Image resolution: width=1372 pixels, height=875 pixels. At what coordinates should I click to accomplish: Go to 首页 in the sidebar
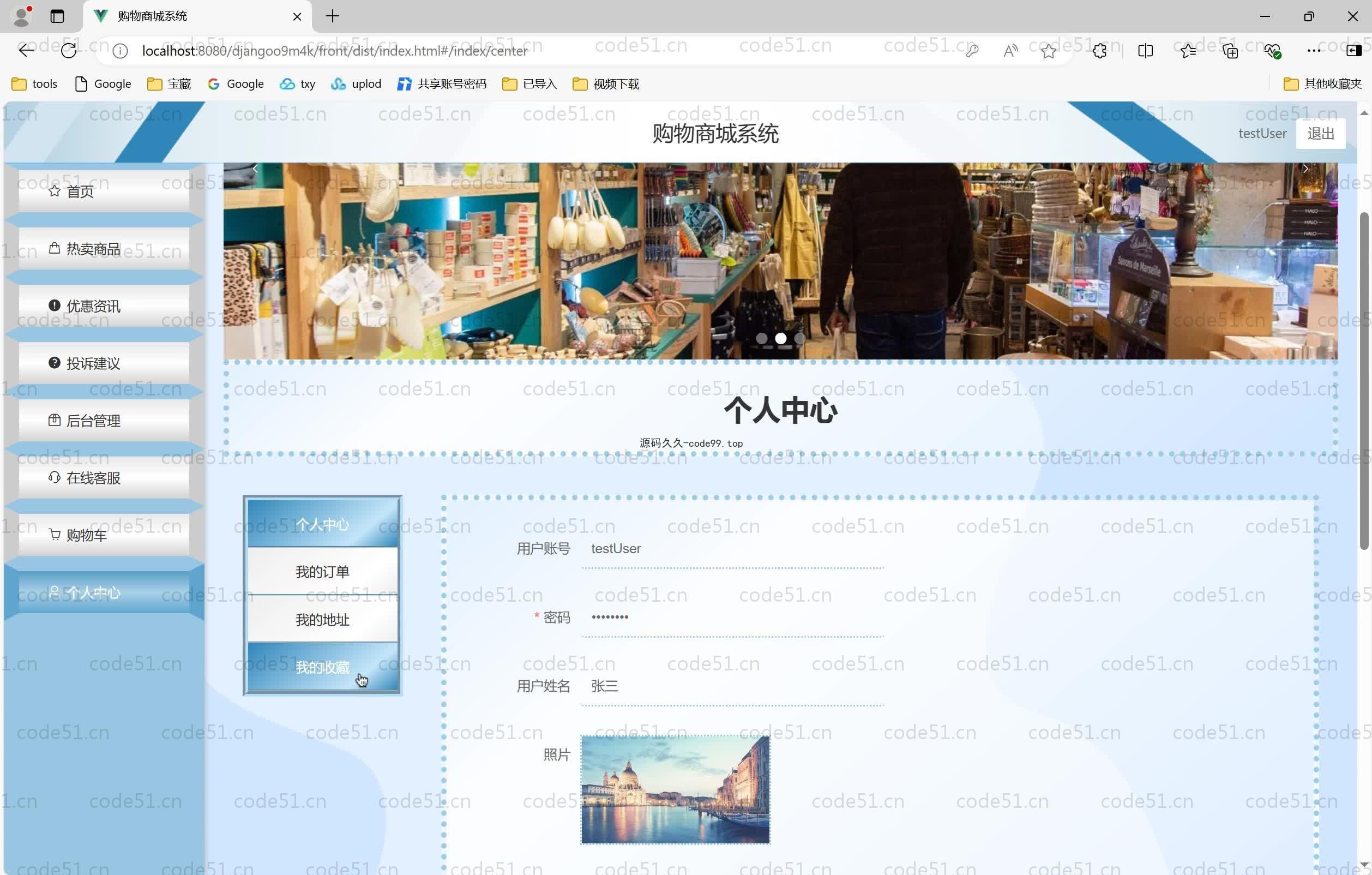(x=104, y=191)
